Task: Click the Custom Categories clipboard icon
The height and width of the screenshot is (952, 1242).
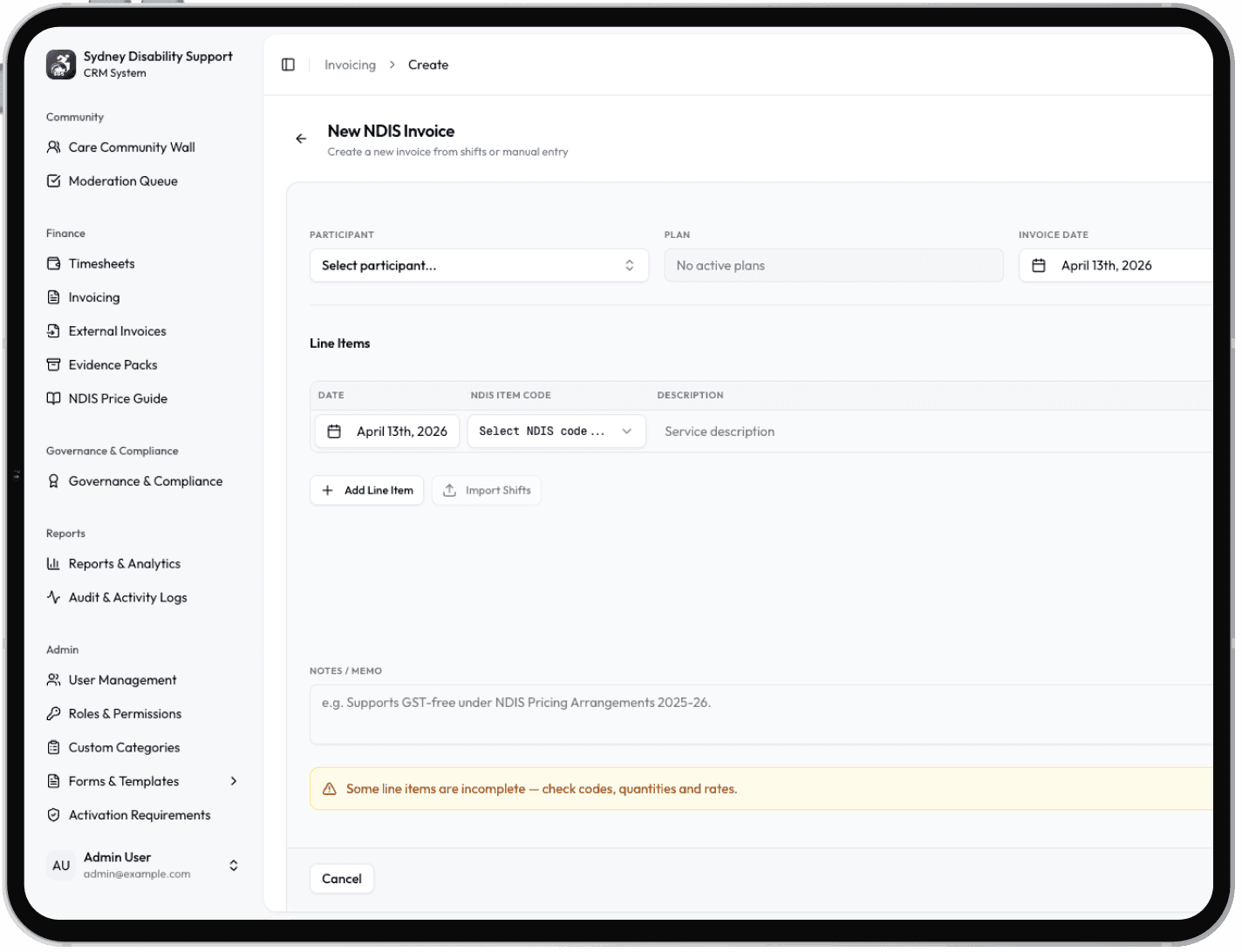Action: [54, 748]
